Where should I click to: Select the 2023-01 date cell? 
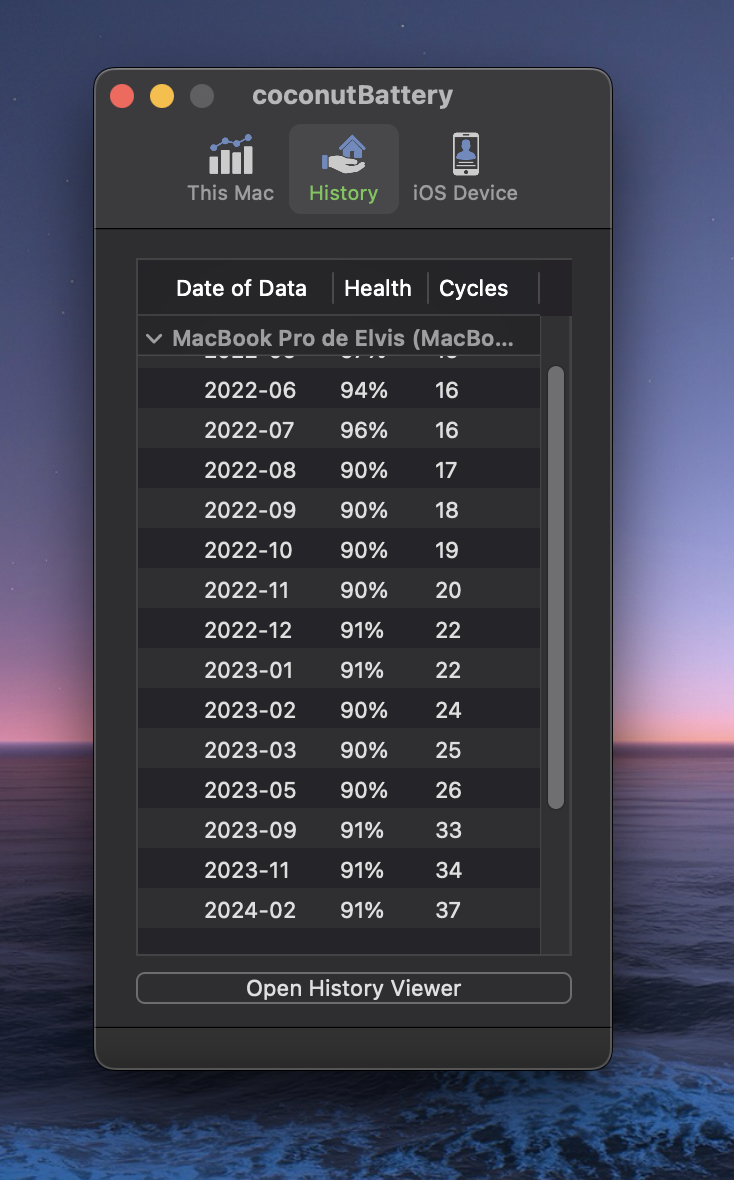pos(248,670)
